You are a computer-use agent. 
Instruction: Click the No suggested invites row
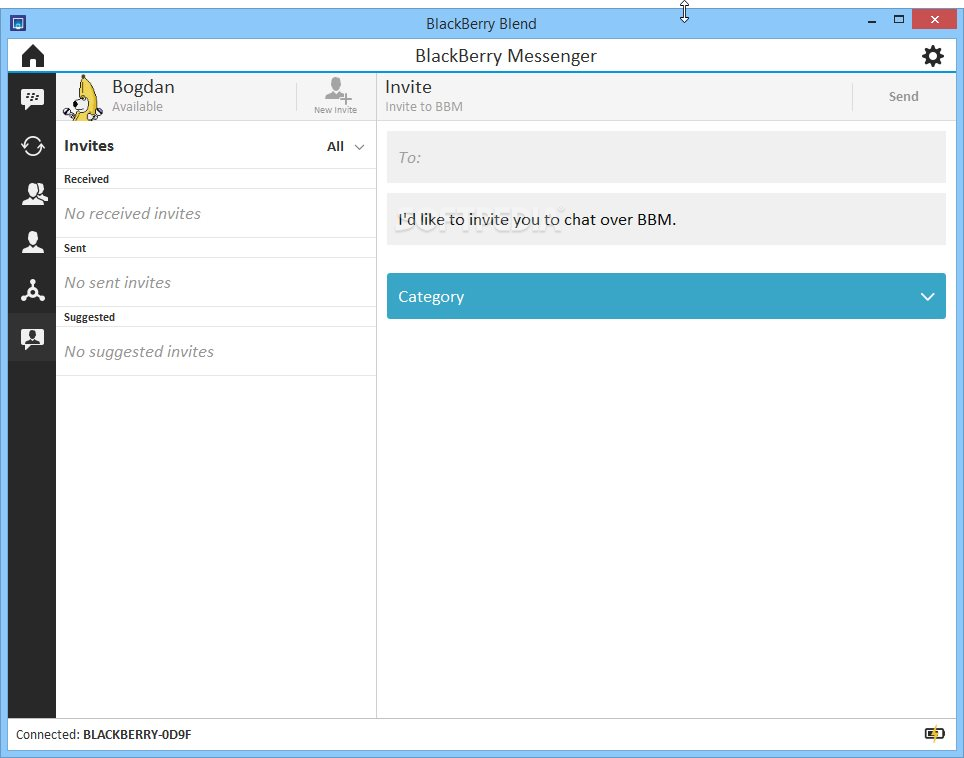click(216, 351)
